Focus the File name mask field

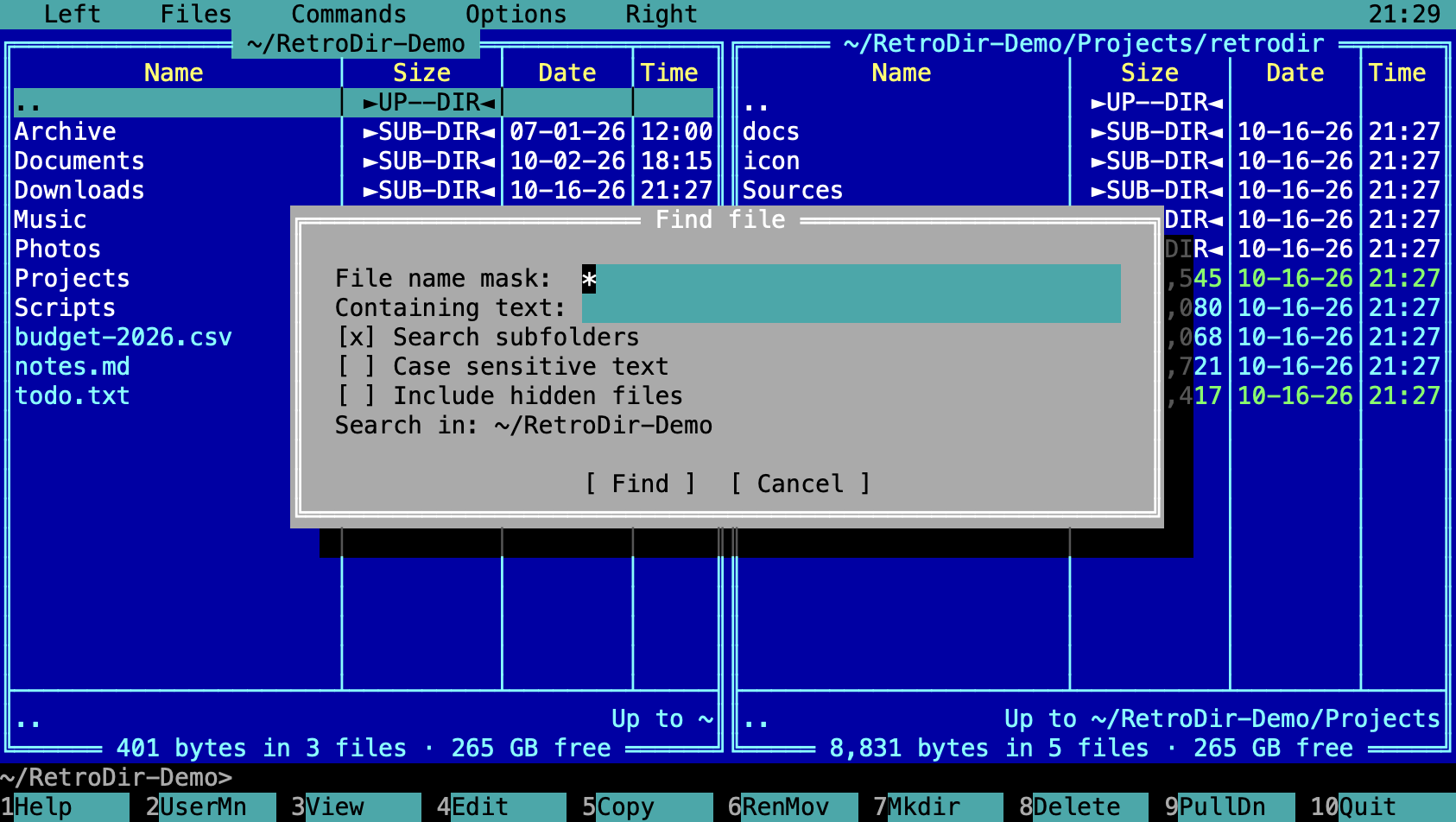[851, 279]
